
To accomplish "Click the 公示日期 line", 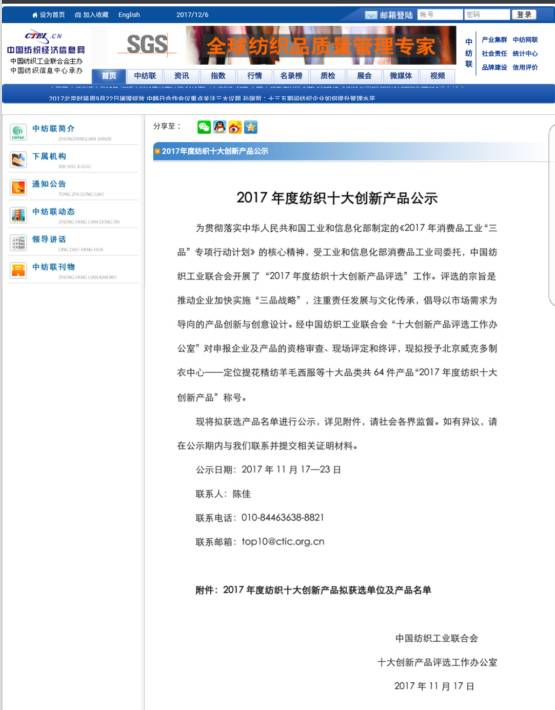I will (268, 470).
